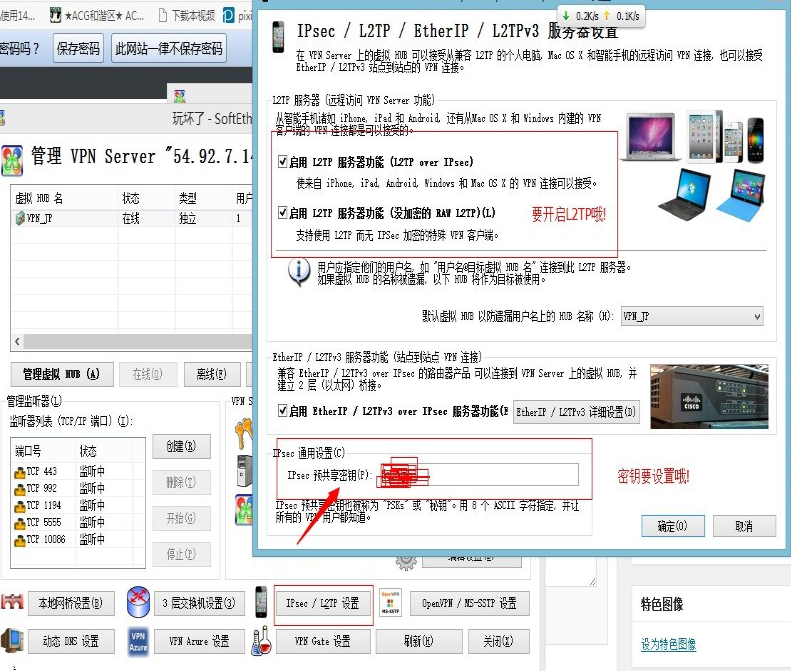The width and height of the screenshot is (791, 671).
Task: Click the IPsec pre-shared key input field
Action: click(477, 474)
